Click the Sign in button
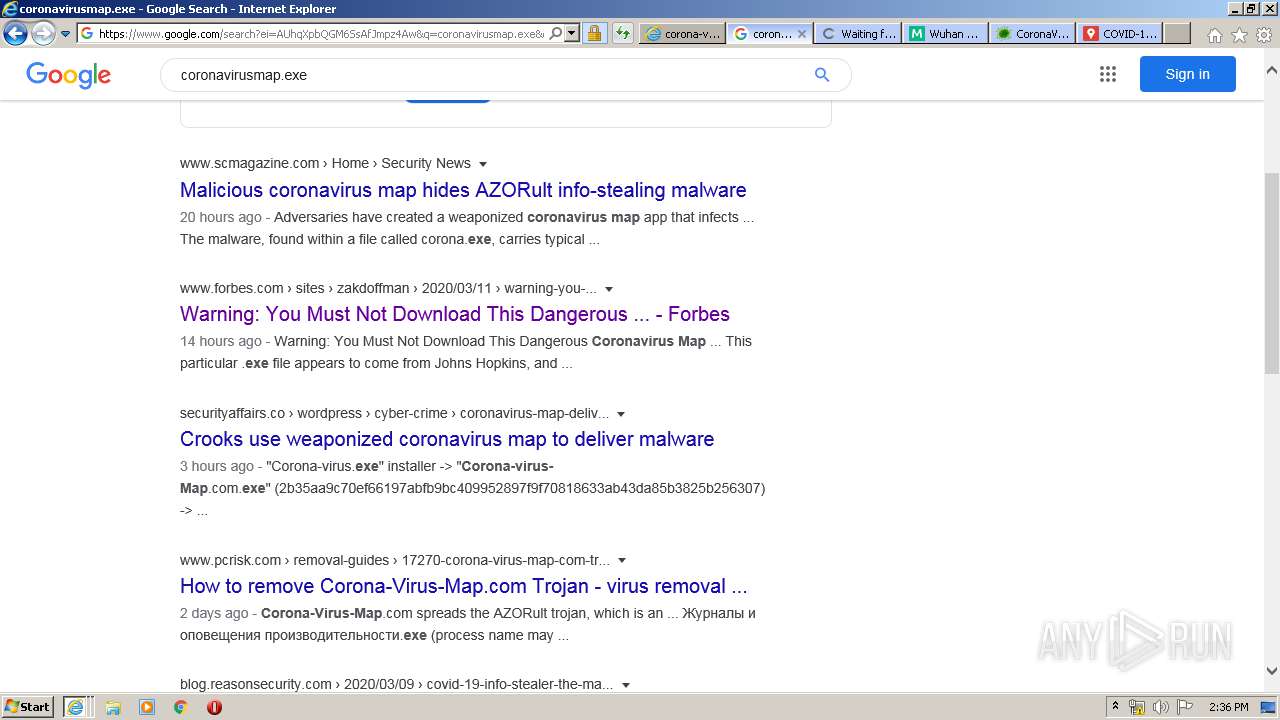This screenshot has height=720, width=1280. (1187, 74)
